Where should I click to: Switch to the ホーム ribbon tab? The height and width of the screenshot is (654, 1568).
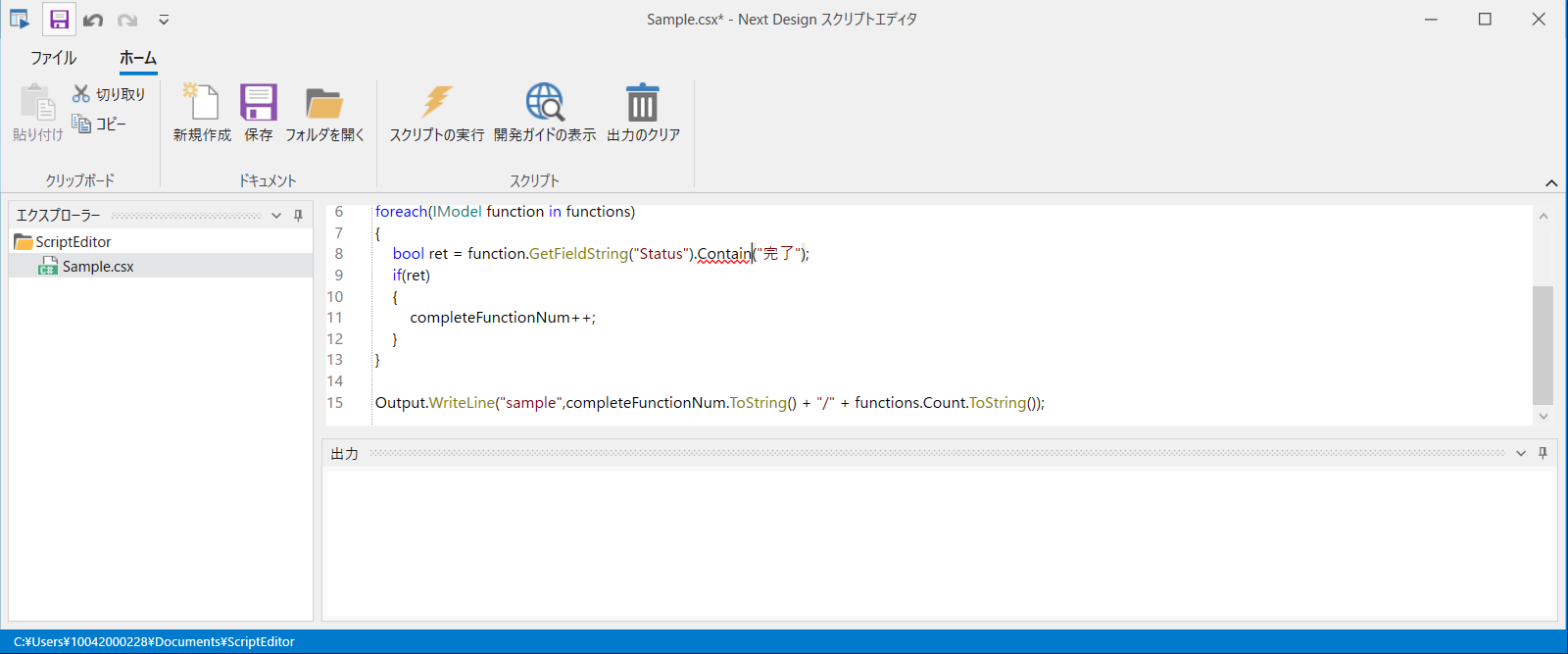(x=138, y=58)
